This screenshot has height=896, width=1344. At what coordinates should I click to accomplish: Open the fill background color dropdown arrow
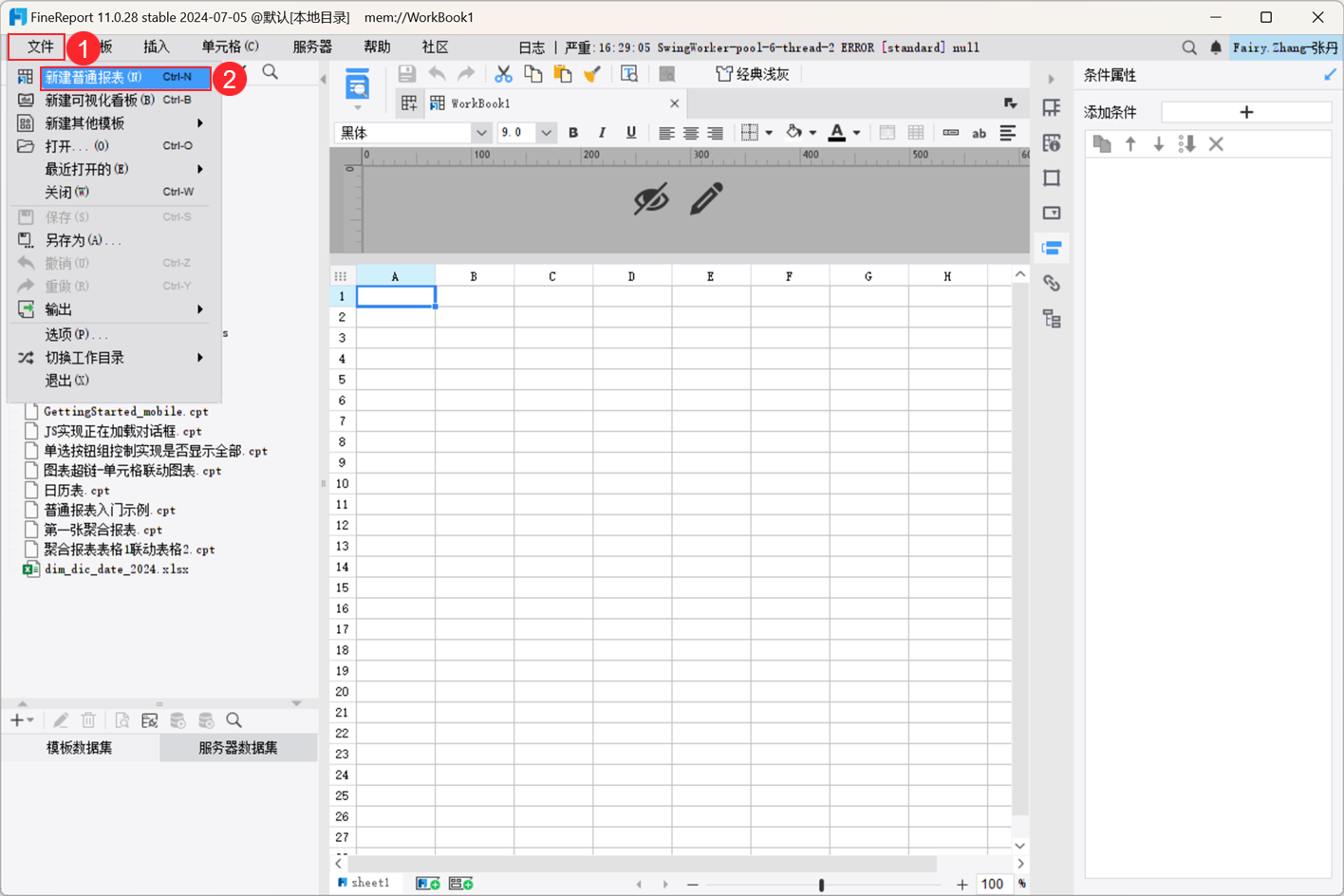tap(812, 134)
